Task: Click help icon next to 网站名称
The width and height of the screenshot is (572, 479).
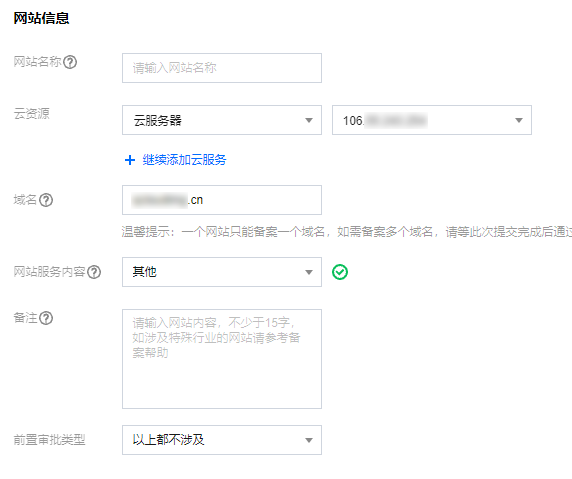Action: point(70,62)
